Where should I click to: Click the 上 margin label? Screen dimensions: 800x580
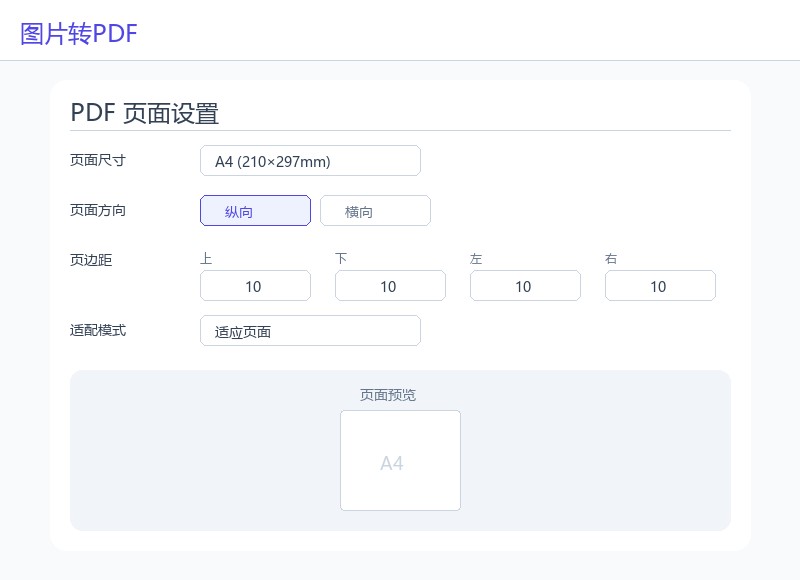(206, 259)
